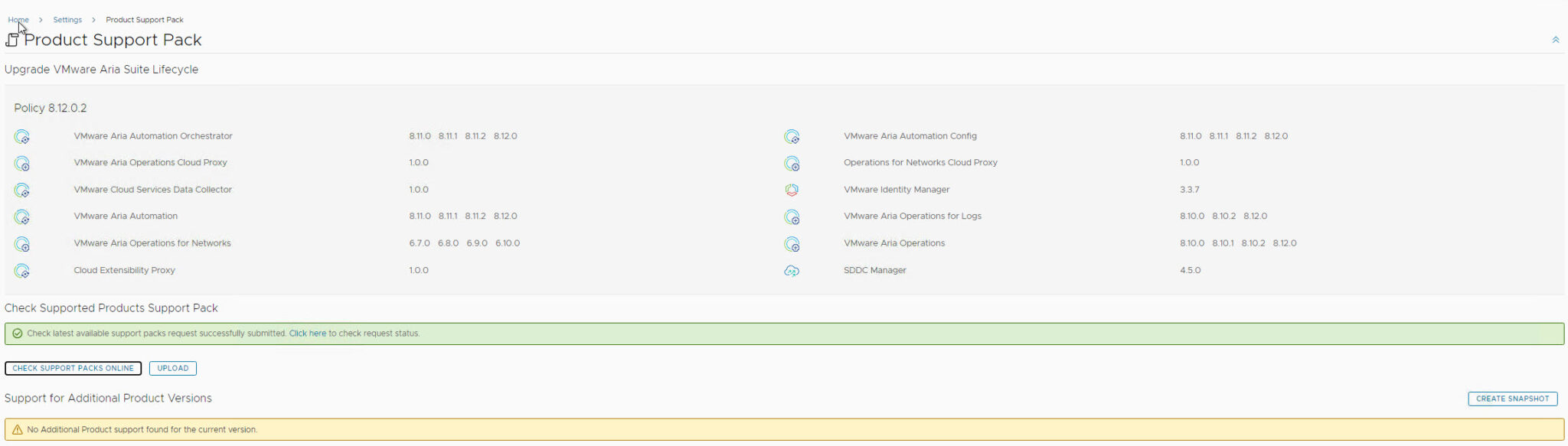This screenshot has height=446, width=1568.
Task: Click the Operations for Networks Cloud Proxy label
Action: click(920, 162)
